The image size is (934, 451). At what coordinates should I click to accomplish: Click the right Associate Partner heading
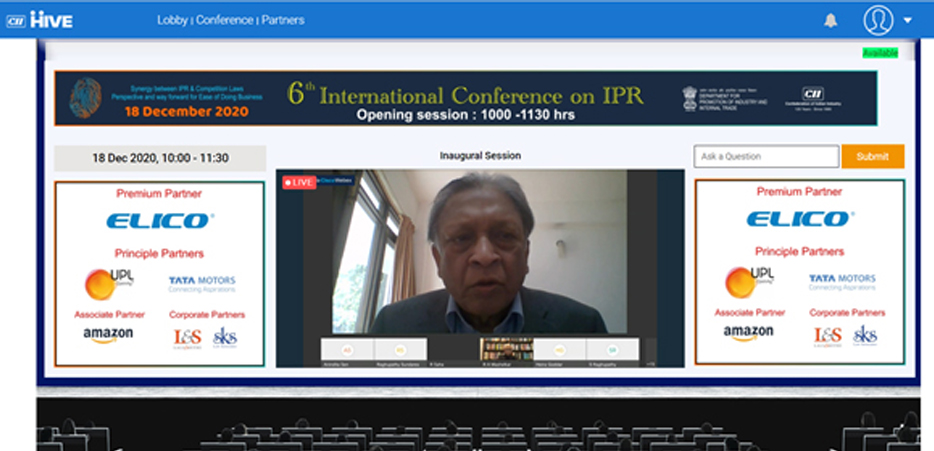pos(750,312)
